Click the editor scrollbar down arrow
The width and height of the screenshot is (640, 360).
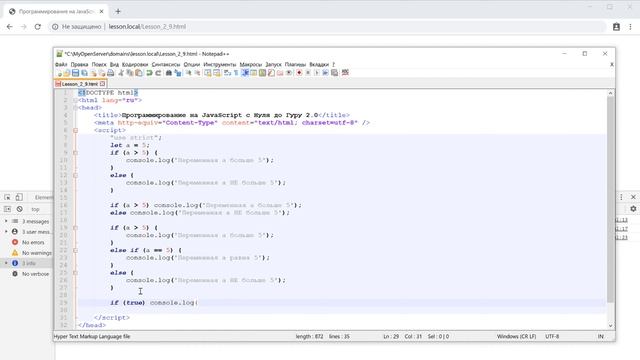point(611,325)
